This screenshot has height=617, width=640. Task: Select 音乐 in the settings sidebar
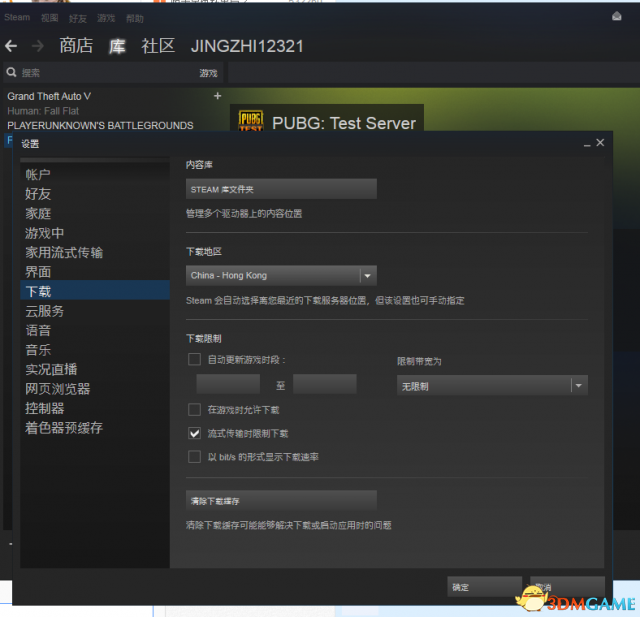click(x=95, y=350)
